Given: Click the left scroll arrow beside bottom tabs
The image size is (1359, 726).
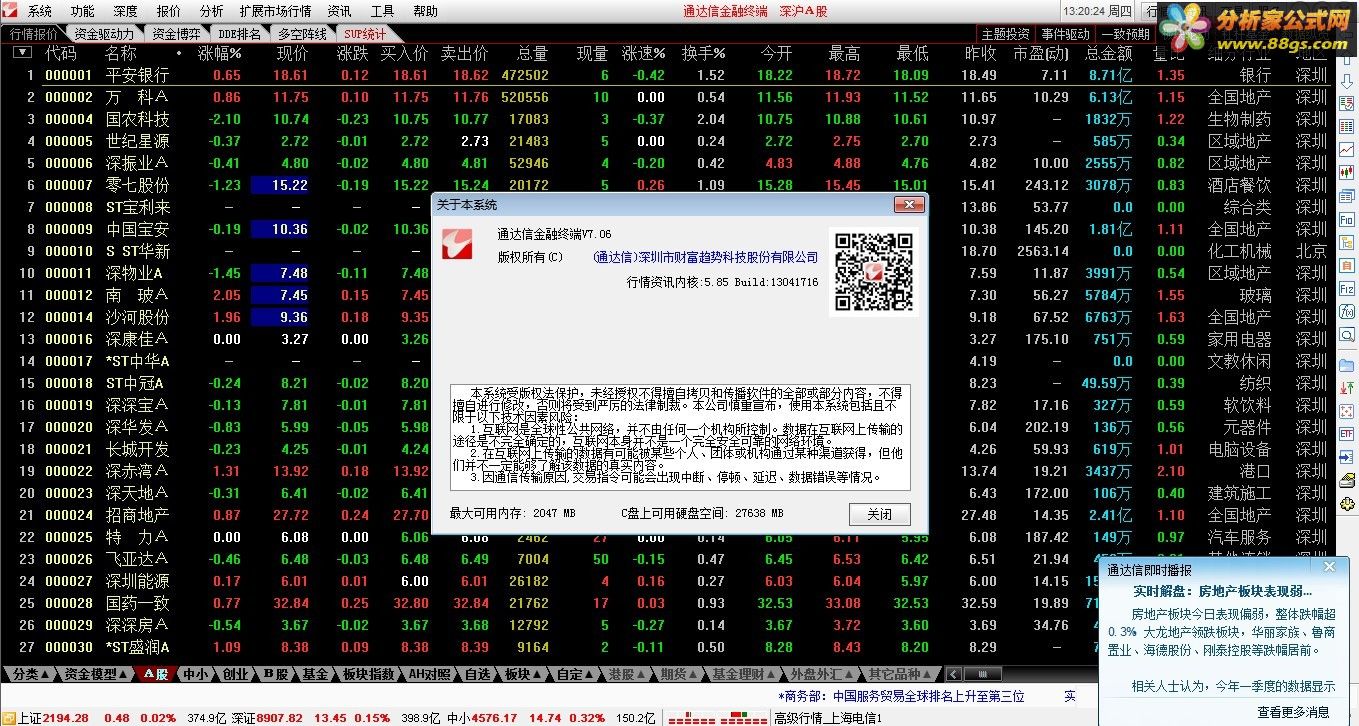Looking at the screenshot, I should pos(954,674).
